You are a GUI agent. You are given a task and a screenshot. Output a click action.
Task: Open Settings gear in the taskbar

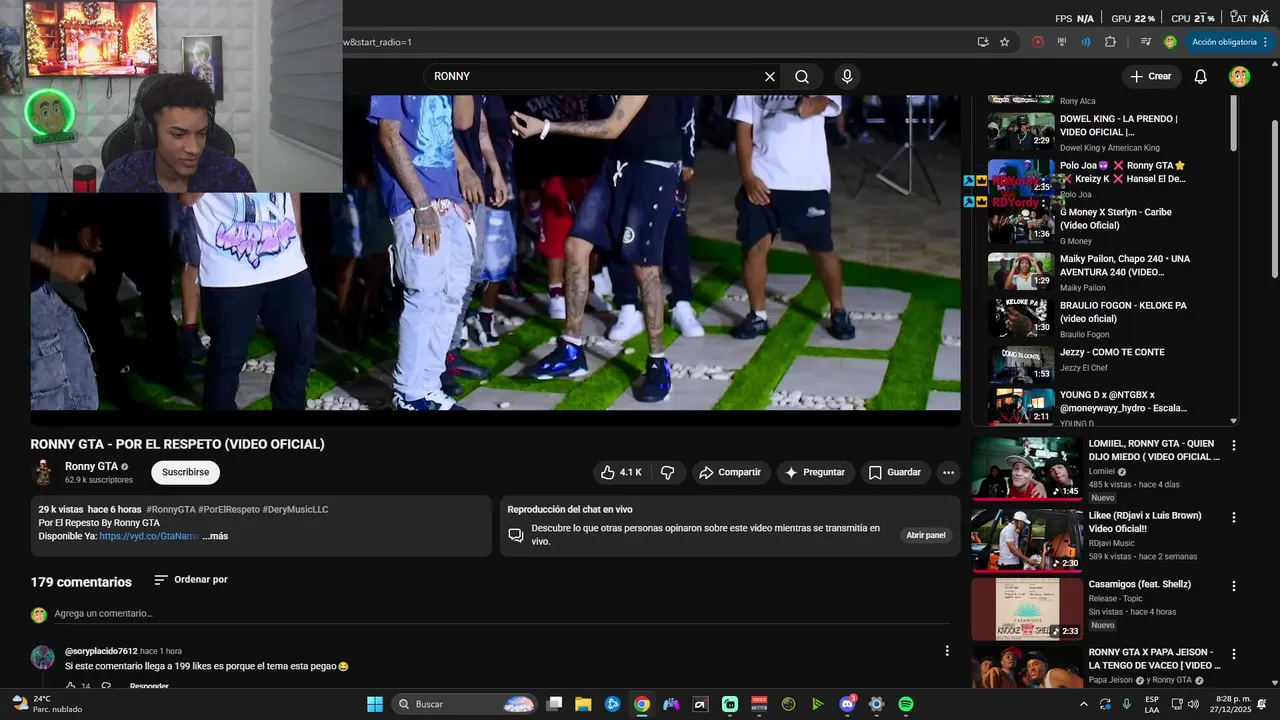(876, 704)
